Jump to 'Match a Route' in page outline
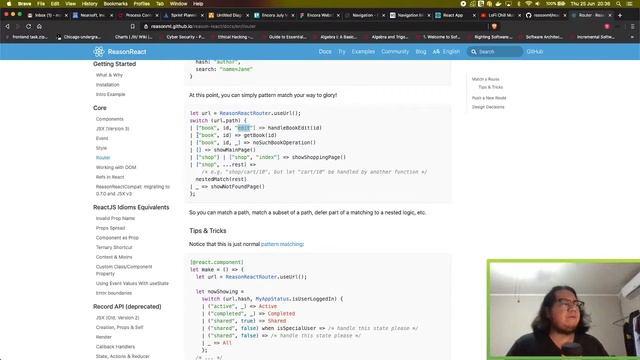640x360 pixels. point(485,79)
